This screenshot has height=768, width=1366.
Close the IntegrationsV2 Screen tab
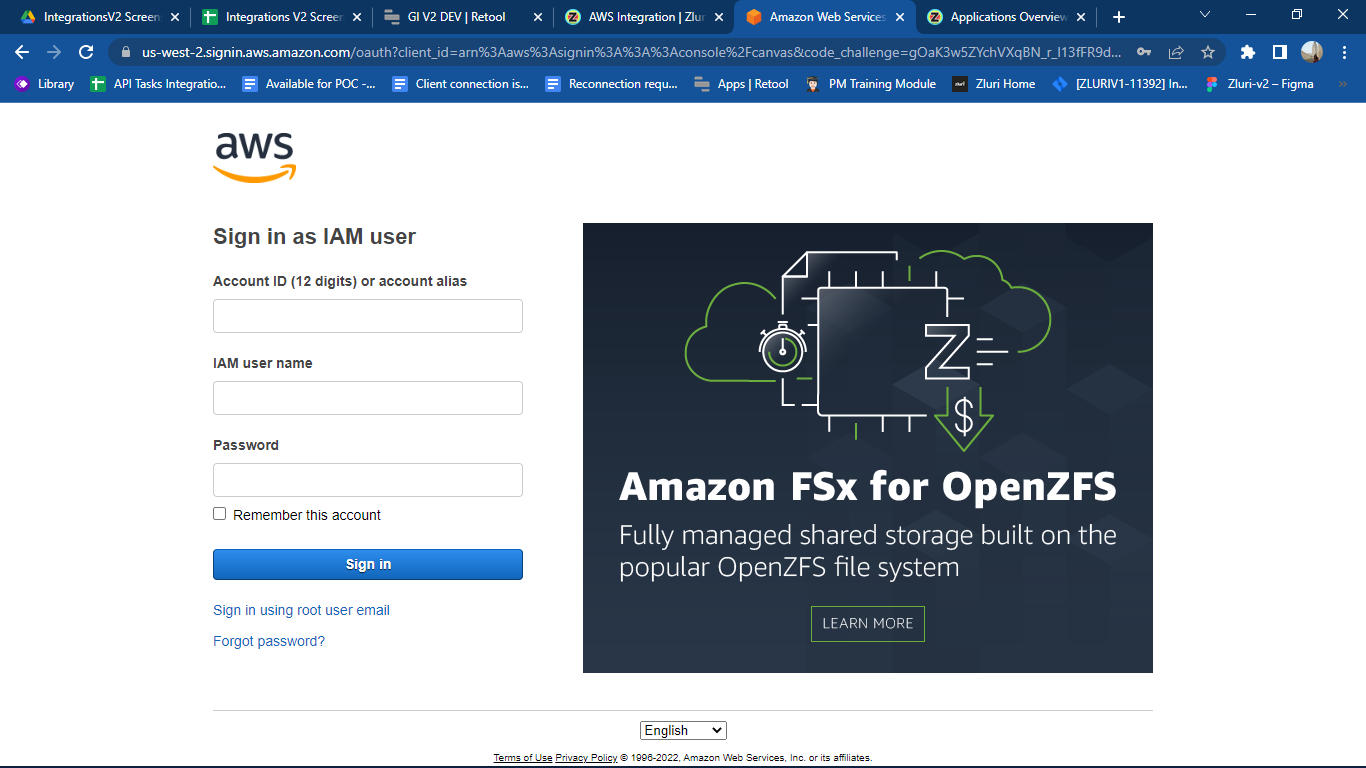click(175, 17)
